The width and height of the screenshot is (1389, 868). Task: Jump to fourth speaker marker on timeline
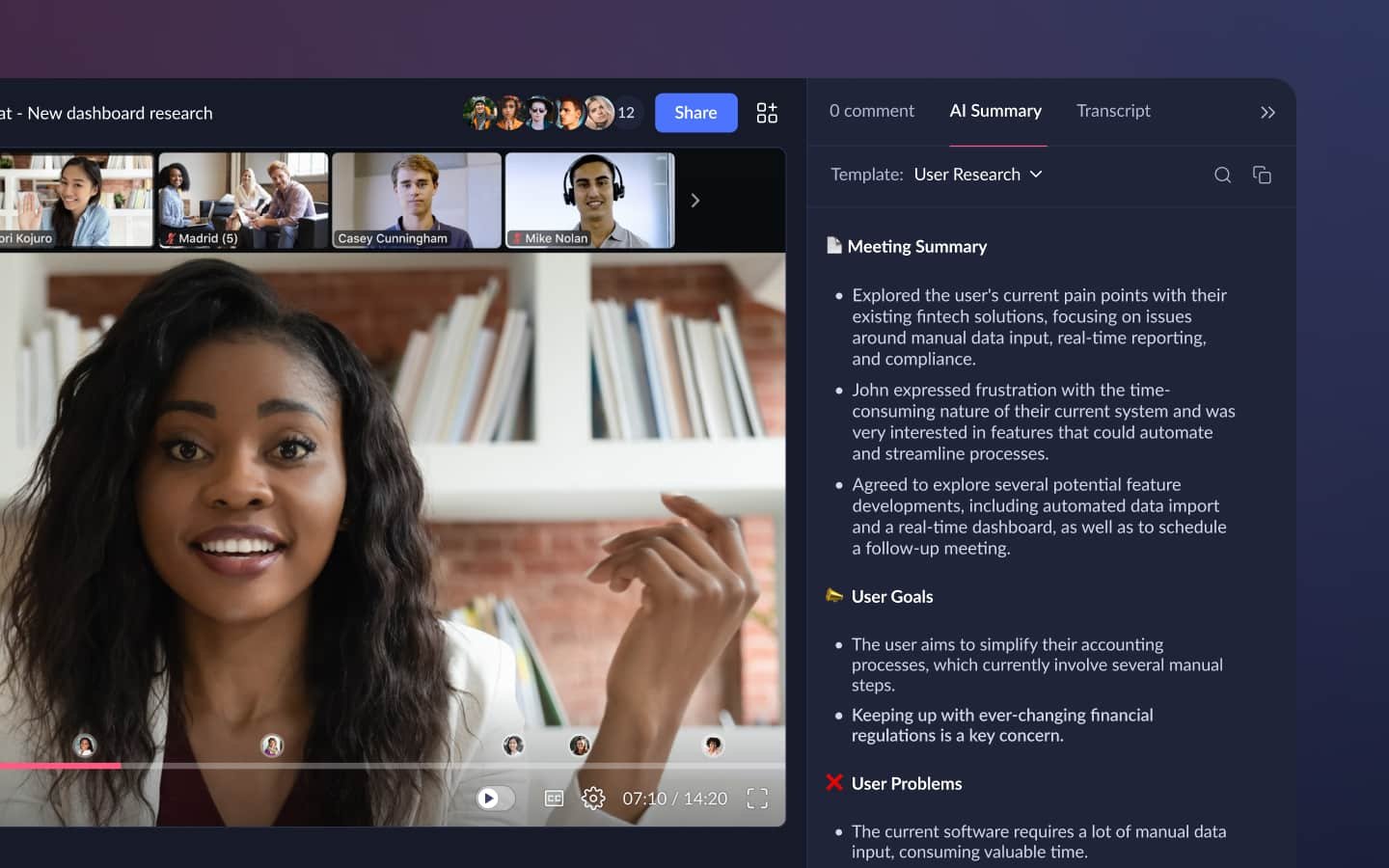coord(580,746)
